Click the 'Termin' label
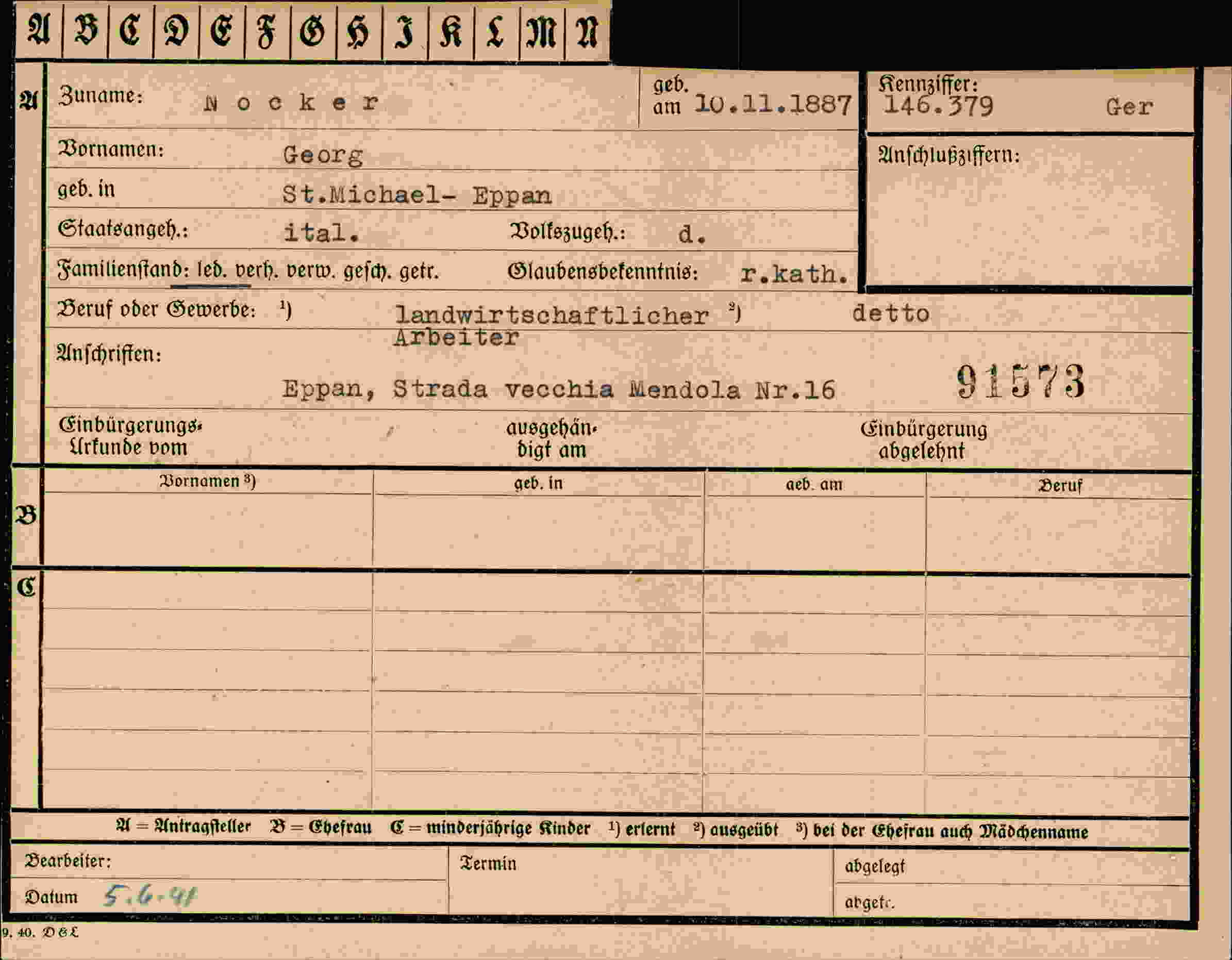Viewport: 1232px width, 960px height. pos(488,864)
